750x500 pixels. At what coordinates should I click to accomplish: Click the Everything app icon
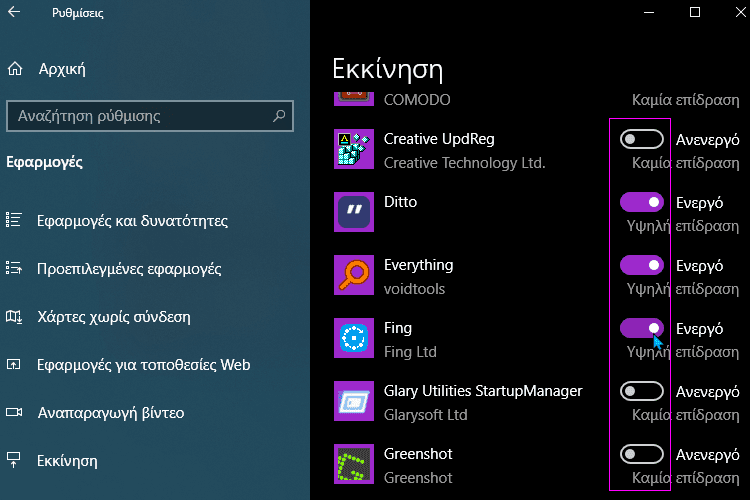[x=353, y=275]
